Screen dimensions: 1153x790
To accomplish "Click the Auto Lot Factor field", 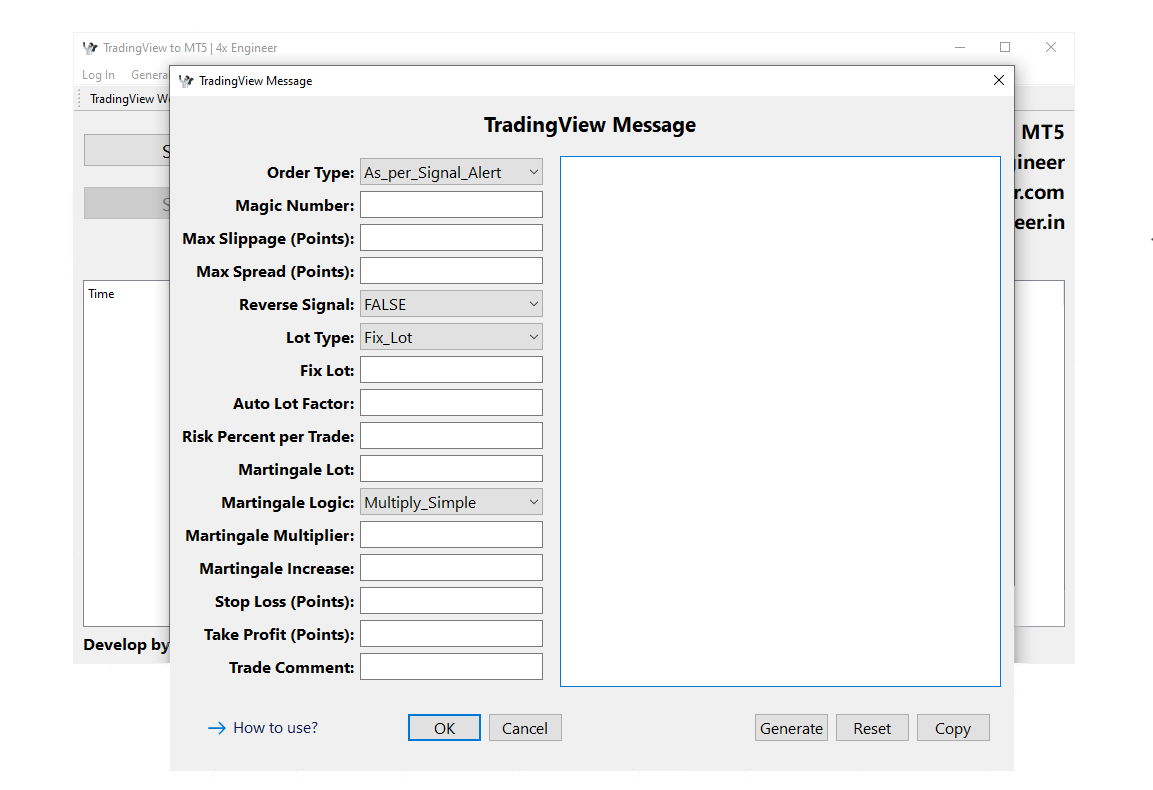I will coord(451,403).
